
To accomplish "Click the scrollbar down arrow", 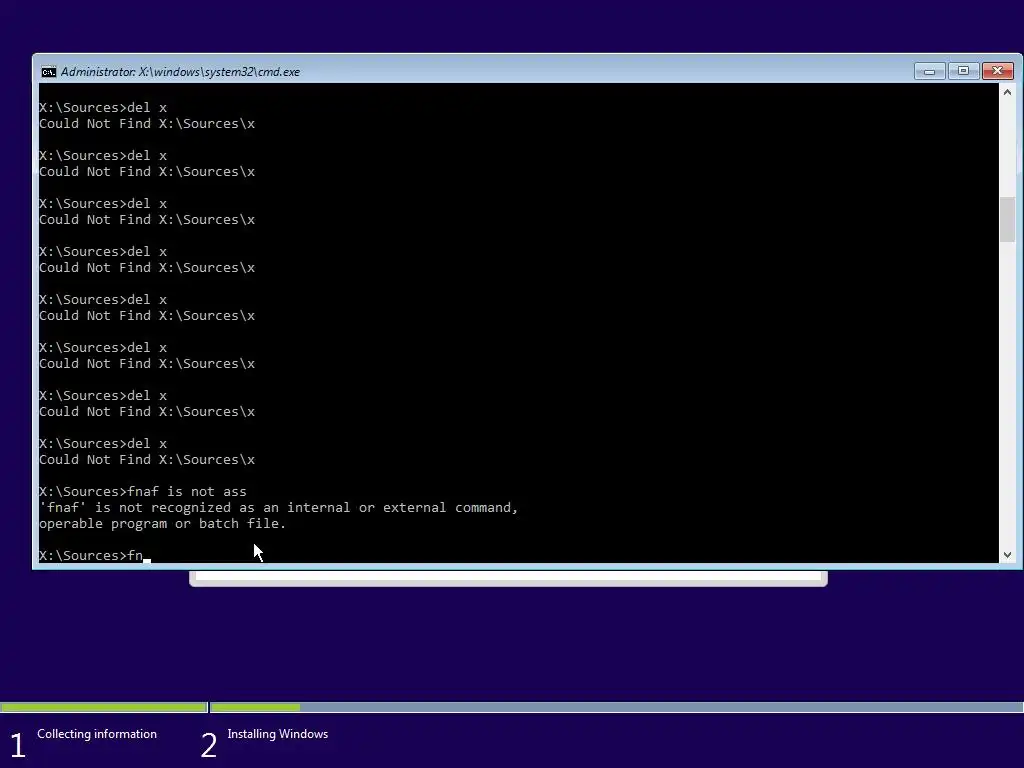I will pos(1007,554).
